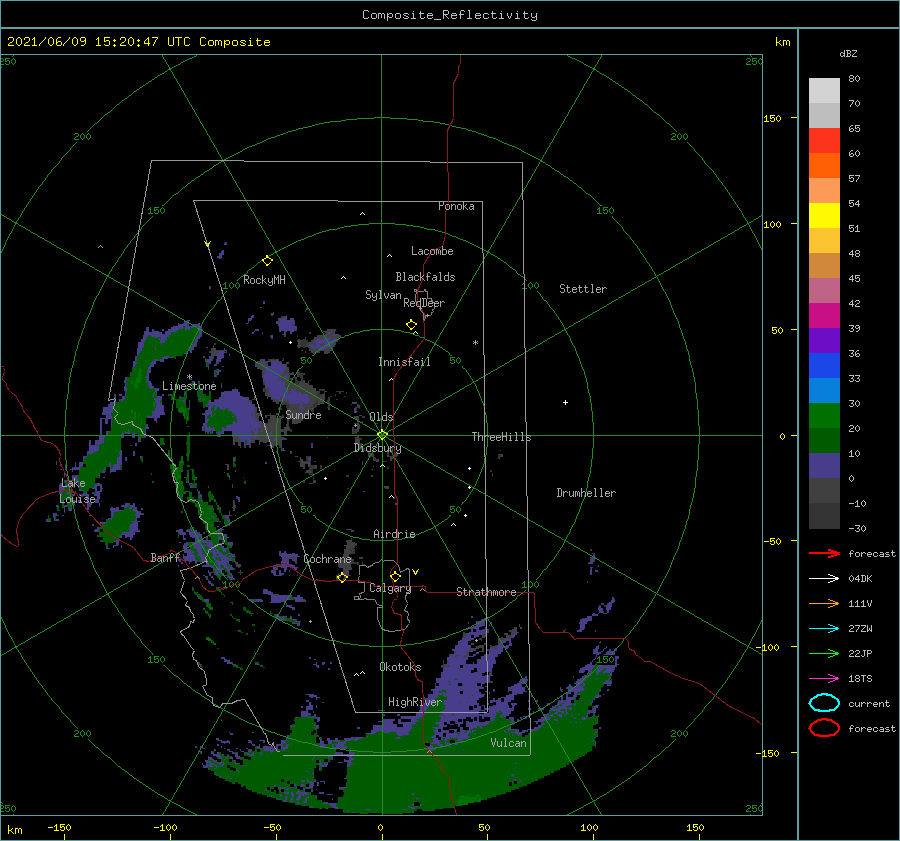Click the white plus marker east of ThreeHills

coord(565,402)
